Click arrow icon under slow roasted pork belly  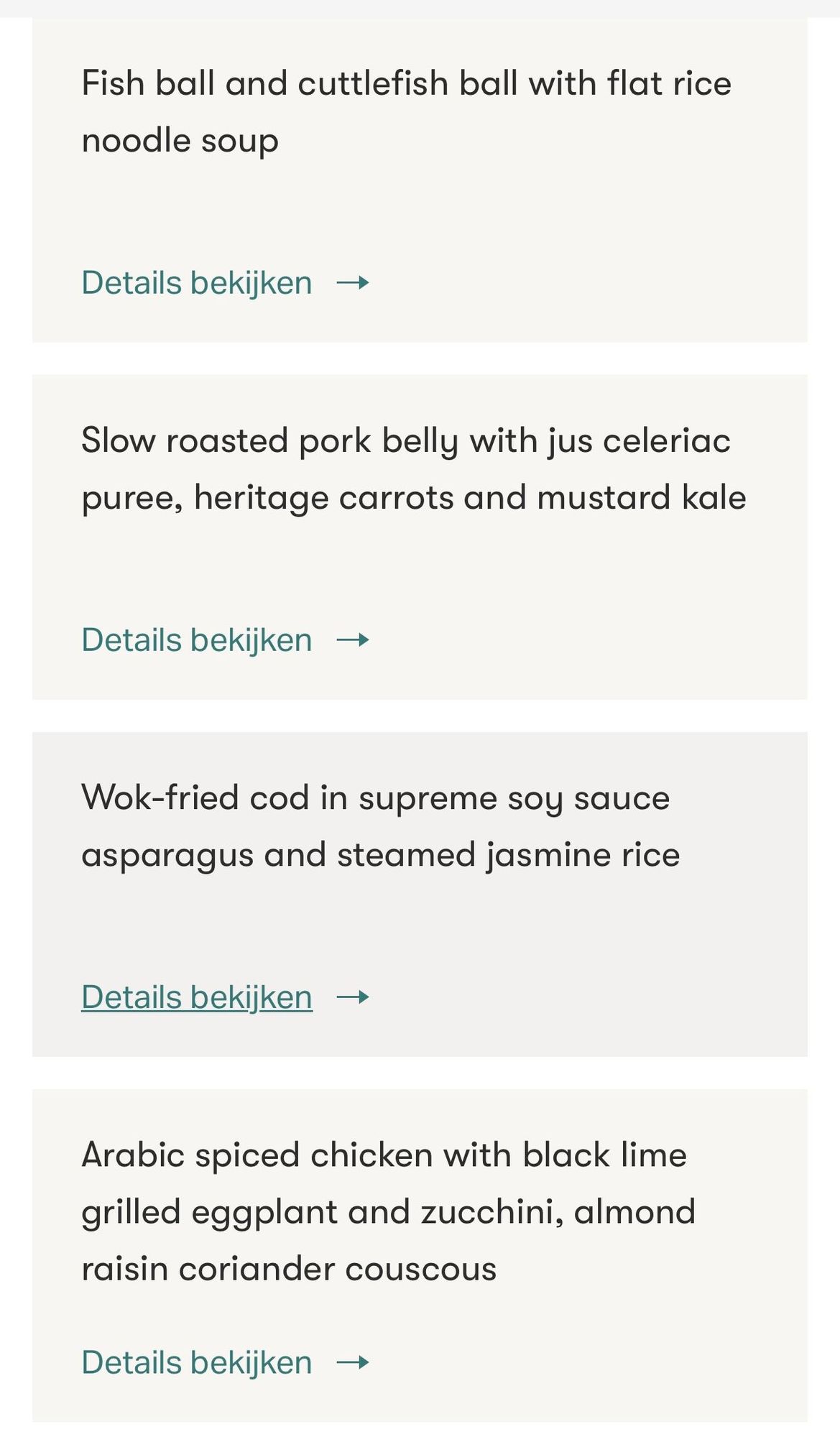tap(353, 640)
